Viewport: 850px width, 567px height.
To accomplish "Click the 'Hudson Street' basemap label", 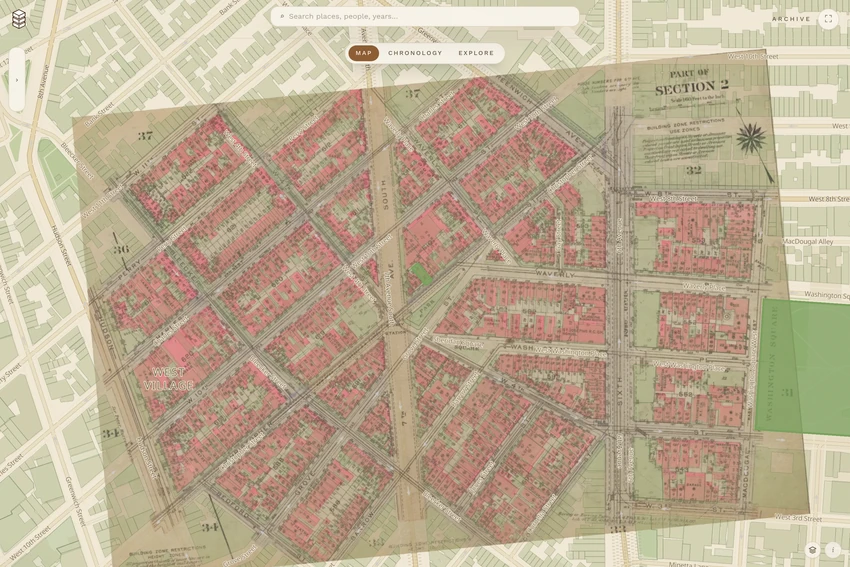I will (x=62, y=246).
